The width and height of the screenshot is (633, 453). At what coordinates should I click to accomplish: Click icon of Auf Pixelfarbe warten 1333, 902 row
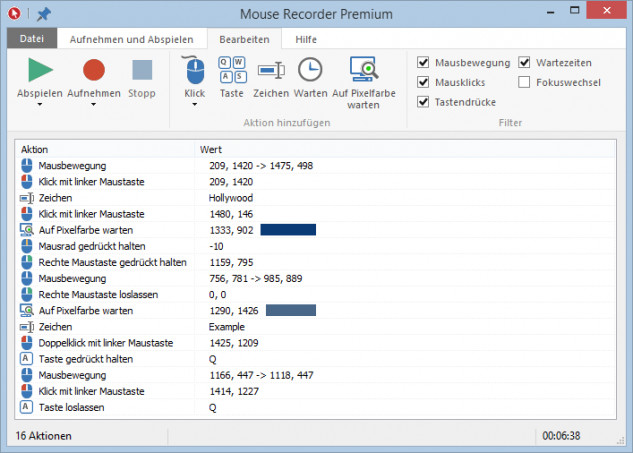pos(27,230)
